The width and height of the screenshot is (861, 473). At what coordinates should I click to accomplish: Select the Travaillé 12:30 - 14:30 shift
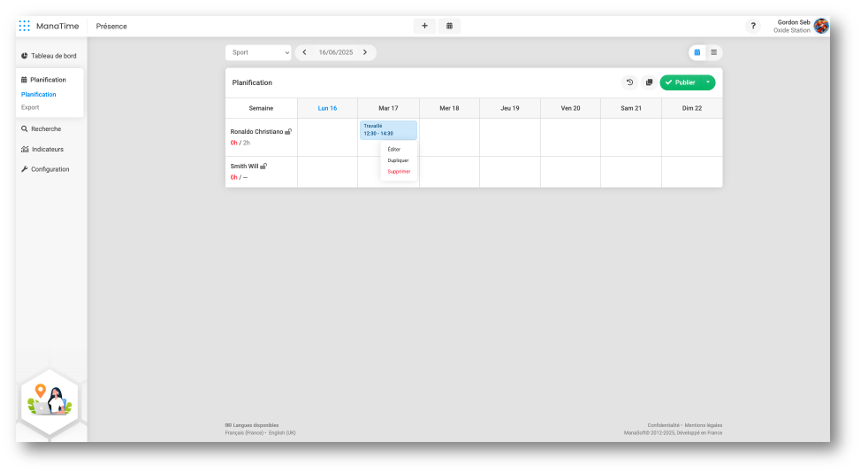pos(388,130)
